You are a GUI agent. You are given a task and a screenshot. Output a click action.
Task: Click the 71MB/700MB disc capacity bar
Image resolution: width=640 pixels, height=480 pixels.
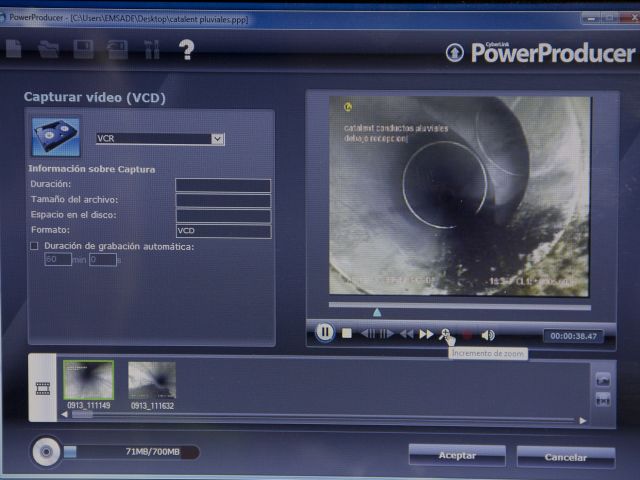(x=131, y=452)
